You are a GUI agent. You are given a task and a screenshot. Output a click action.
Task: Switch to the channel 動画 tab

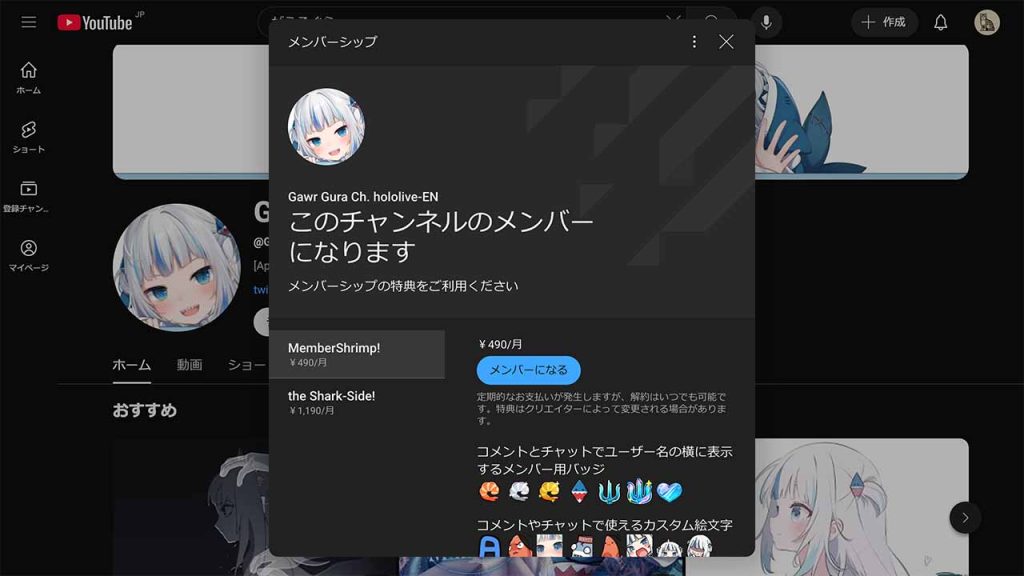click(x=189, y=364)
